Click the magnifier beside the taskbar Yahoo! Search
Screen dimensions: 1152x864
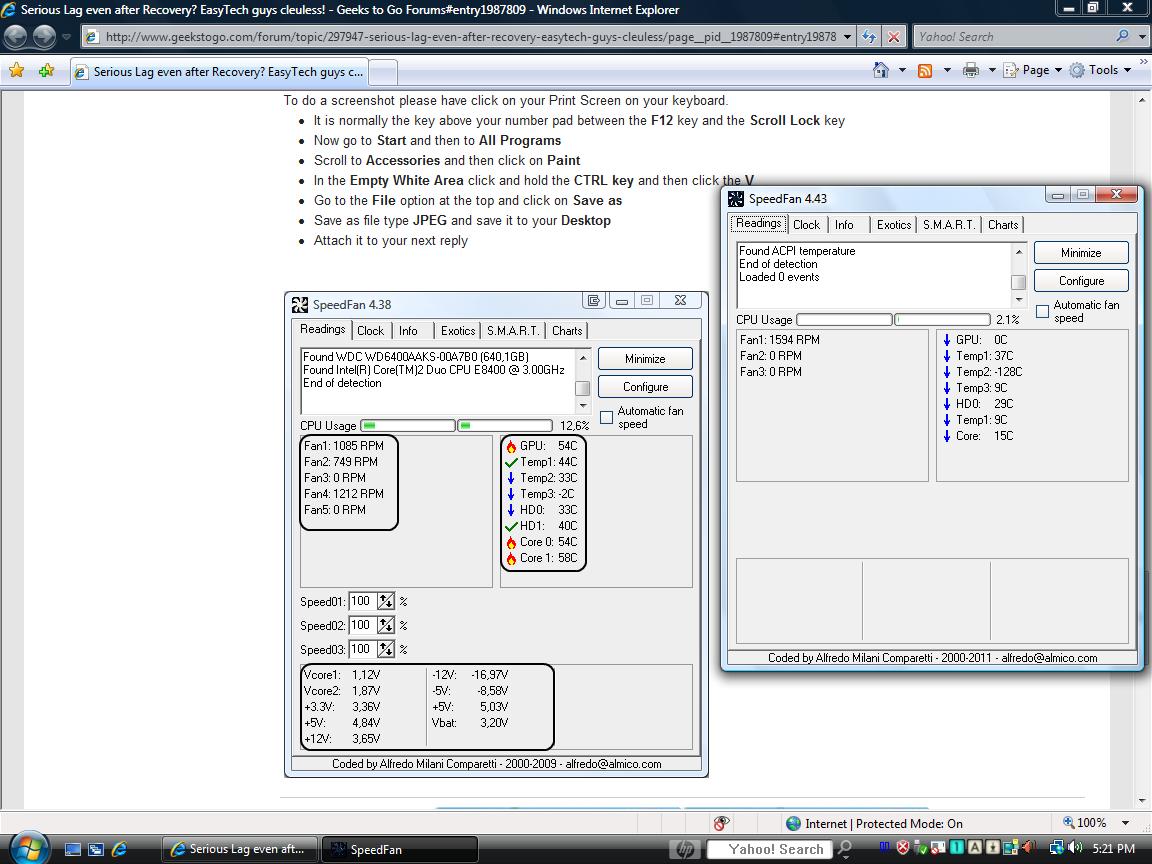pyautogui.click(x=845, y=849)
